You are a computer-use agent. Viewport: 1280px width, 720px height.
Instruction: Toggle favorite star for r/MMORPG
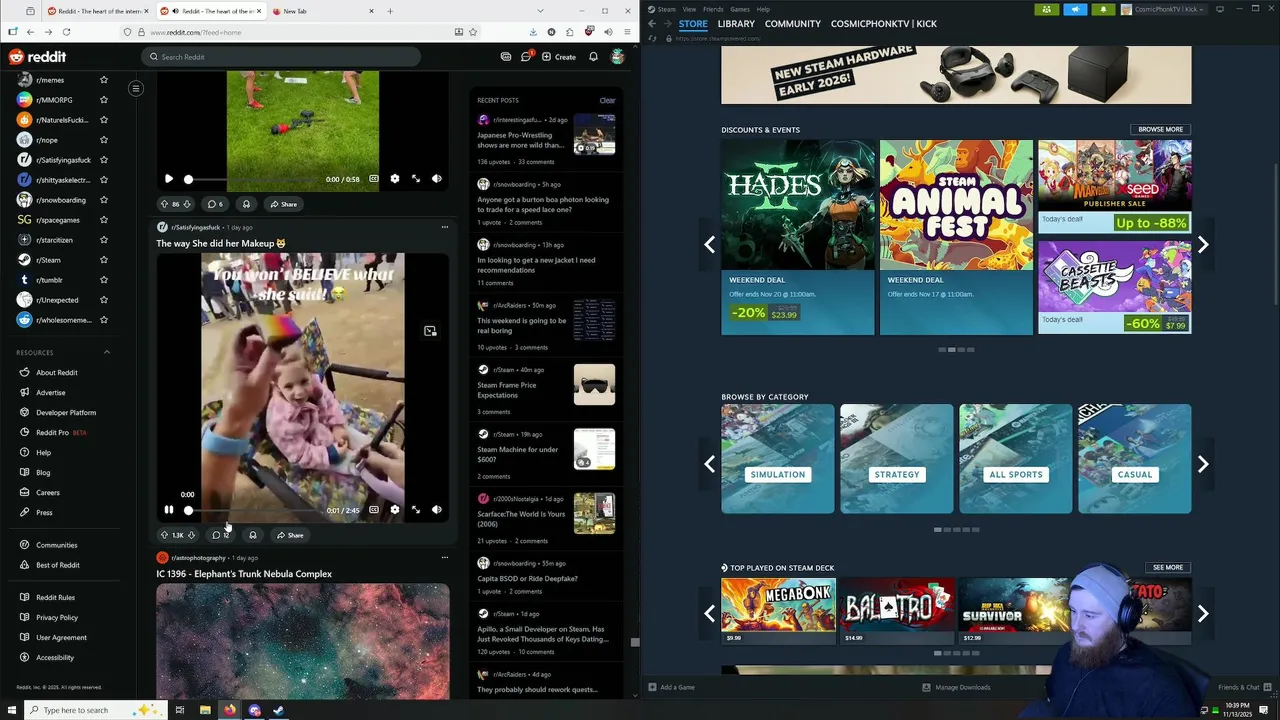point(103,100)
